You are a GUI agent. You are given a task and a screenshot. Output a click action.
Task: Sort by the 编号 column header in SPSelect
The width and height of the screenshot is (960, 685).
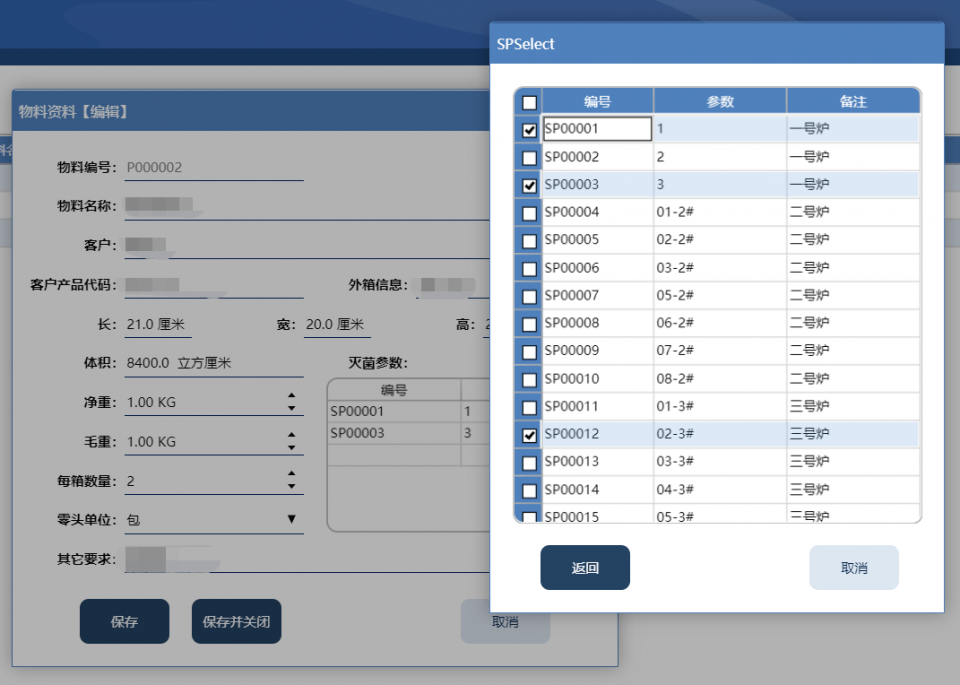click(598, 101)
